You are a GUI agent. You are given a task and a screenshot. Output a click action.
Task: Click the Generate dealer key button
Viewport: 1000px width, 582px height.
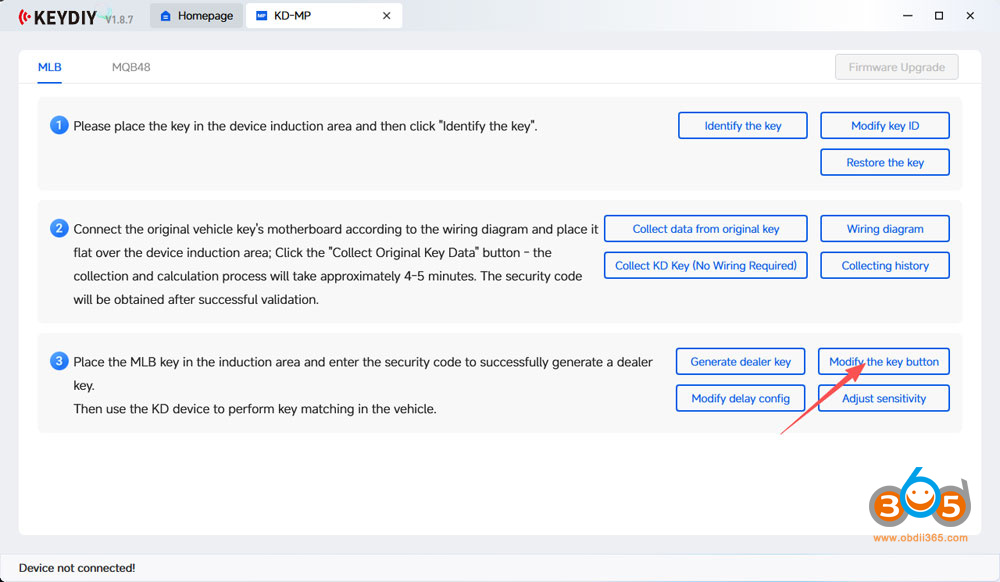740,362
